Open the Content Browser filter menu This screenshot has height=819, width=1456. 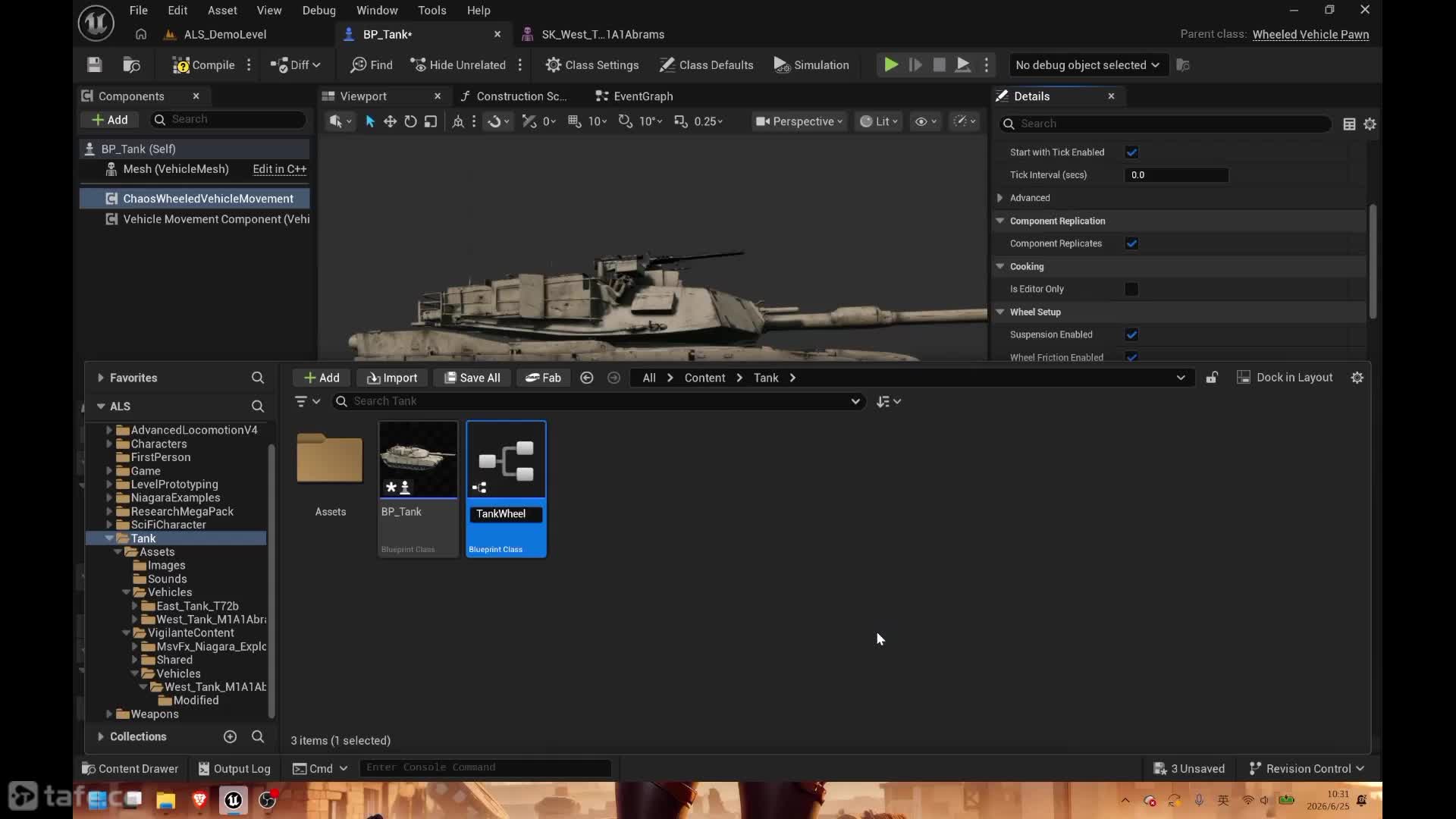click(x=307, y=401)
